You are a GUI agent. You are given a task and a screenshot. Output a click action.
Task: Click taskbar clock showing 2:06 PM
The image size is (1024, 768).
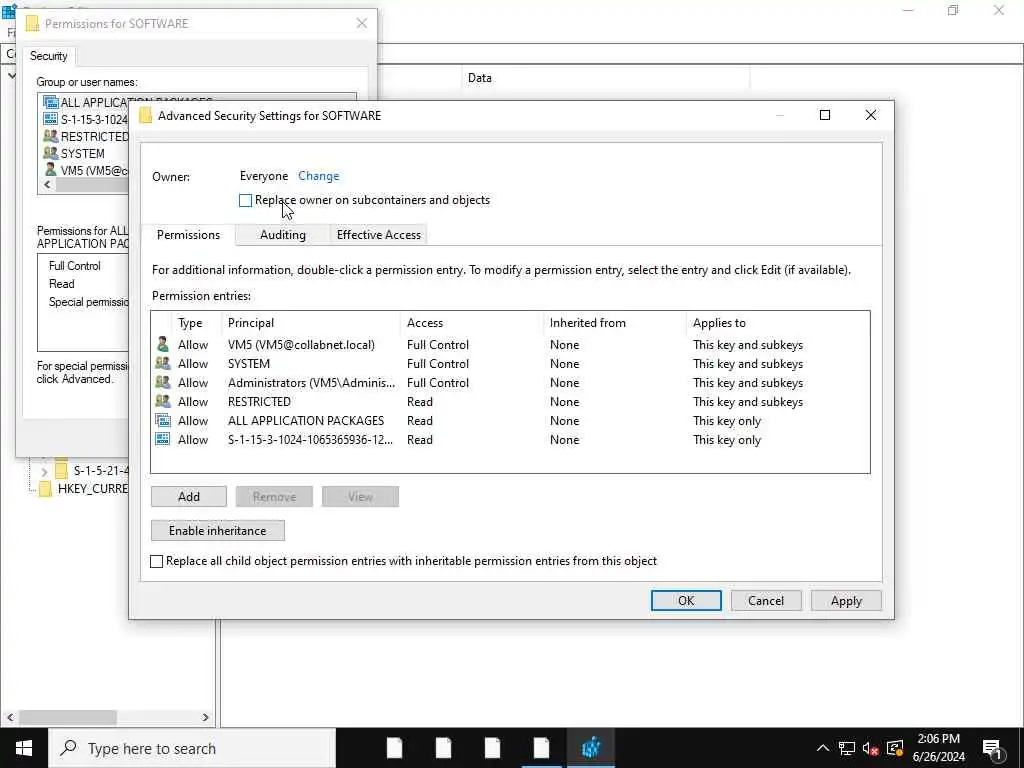coord(938,748)
